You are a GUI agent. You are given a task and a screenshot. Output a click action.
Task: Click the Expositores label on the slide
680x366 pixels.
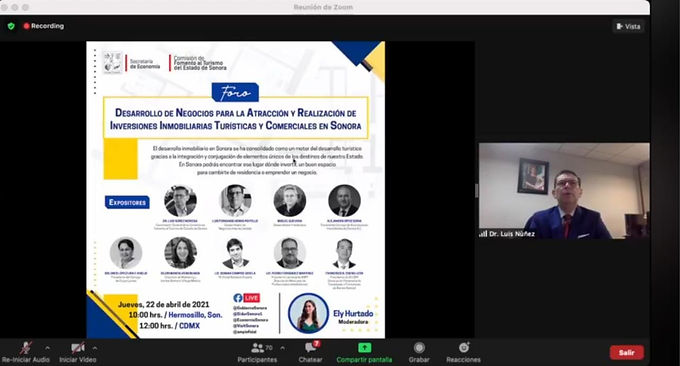127,203
